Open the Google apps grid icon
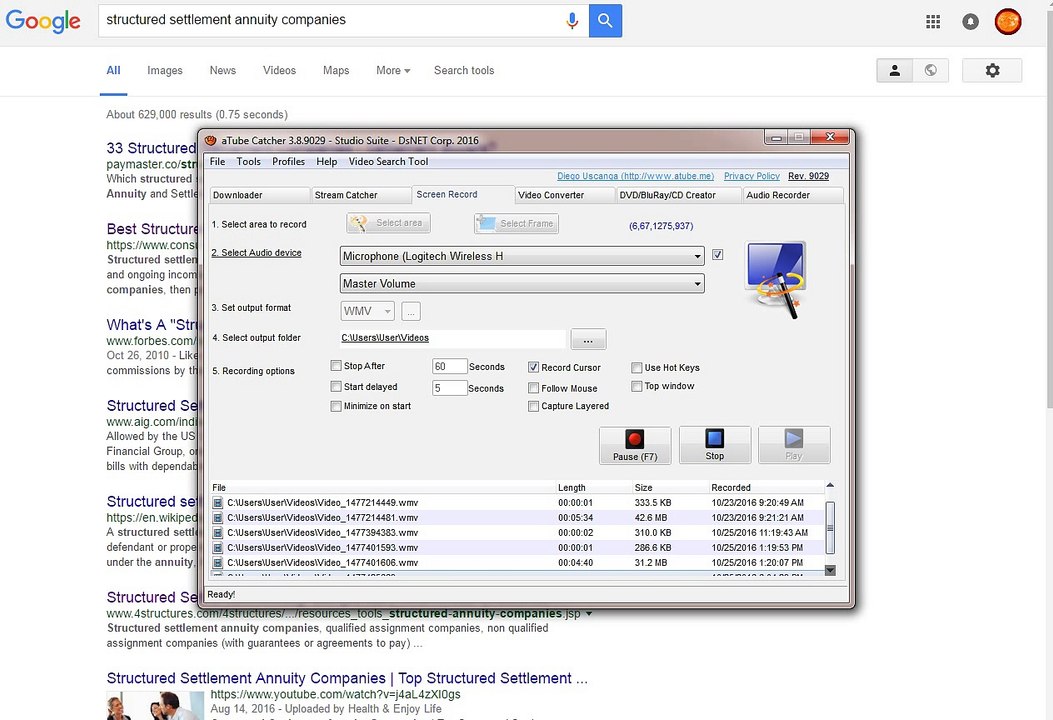Image resolution: width=1053 pixels, height=720 pixels. point(933,21)
